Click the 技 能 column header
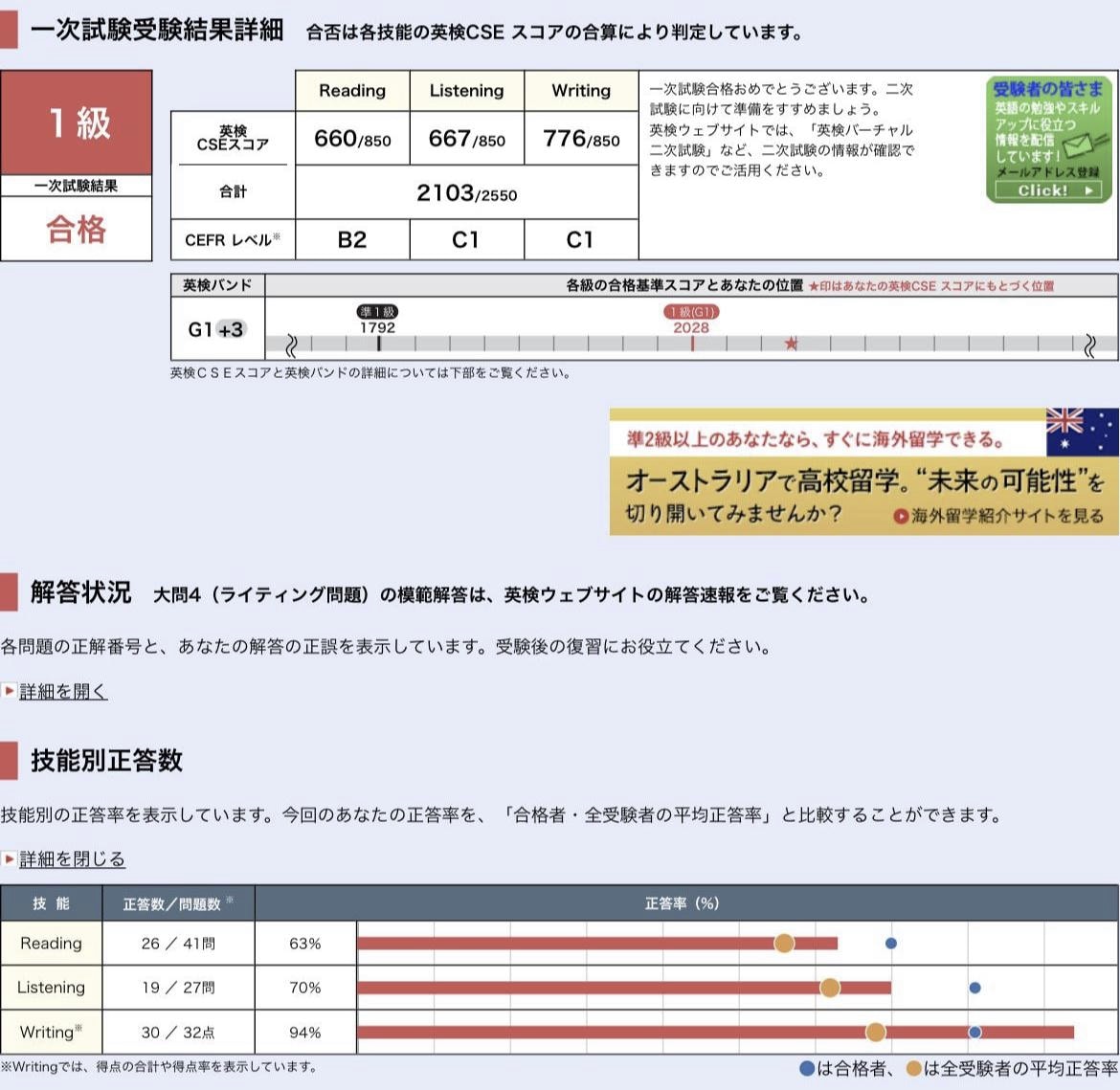Screen dimensions: 1120x1090 [x=52, y=903]
